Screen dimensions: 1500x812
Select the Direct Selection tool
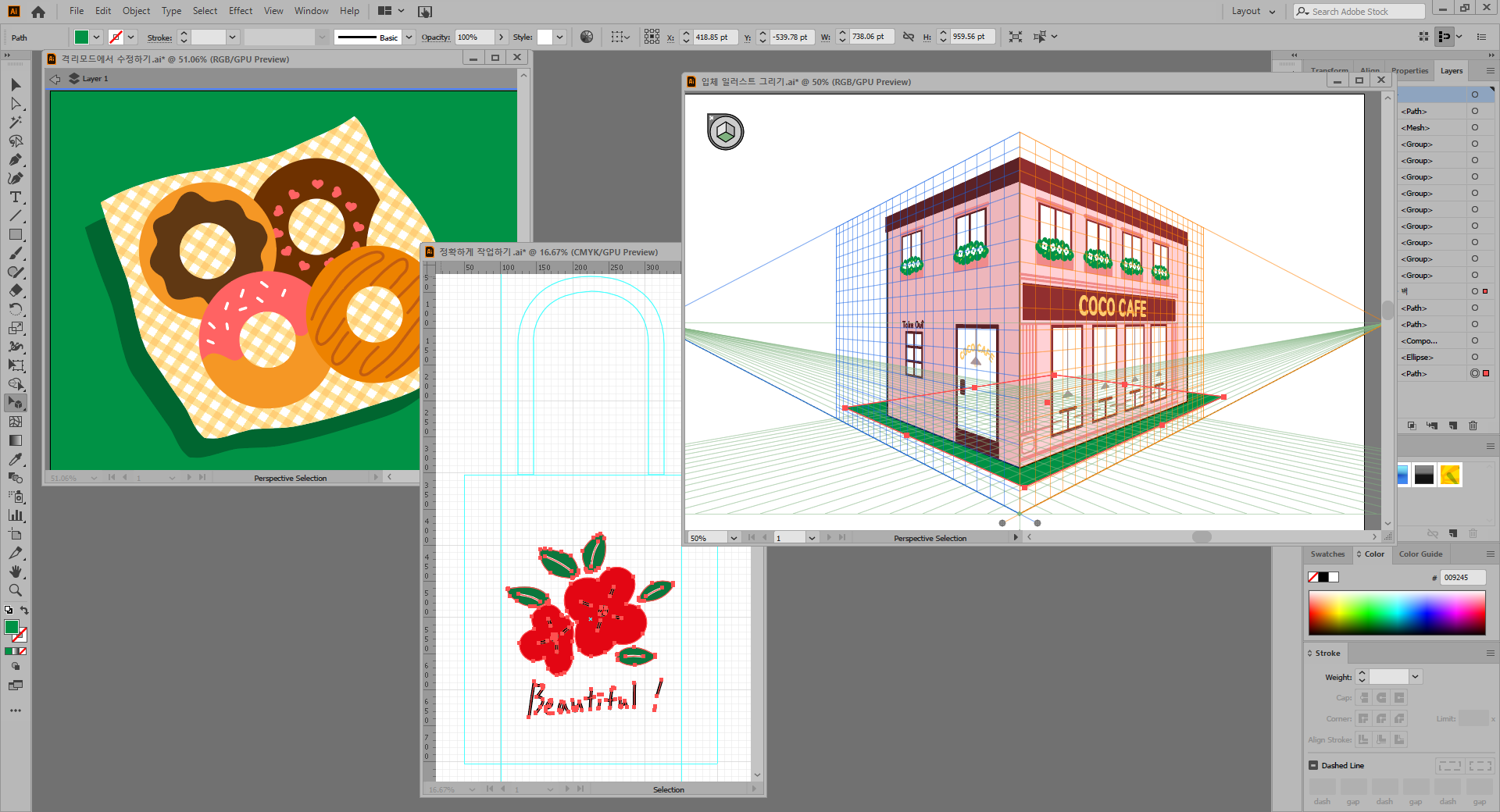pyautogui.click(x=16, y=103)
